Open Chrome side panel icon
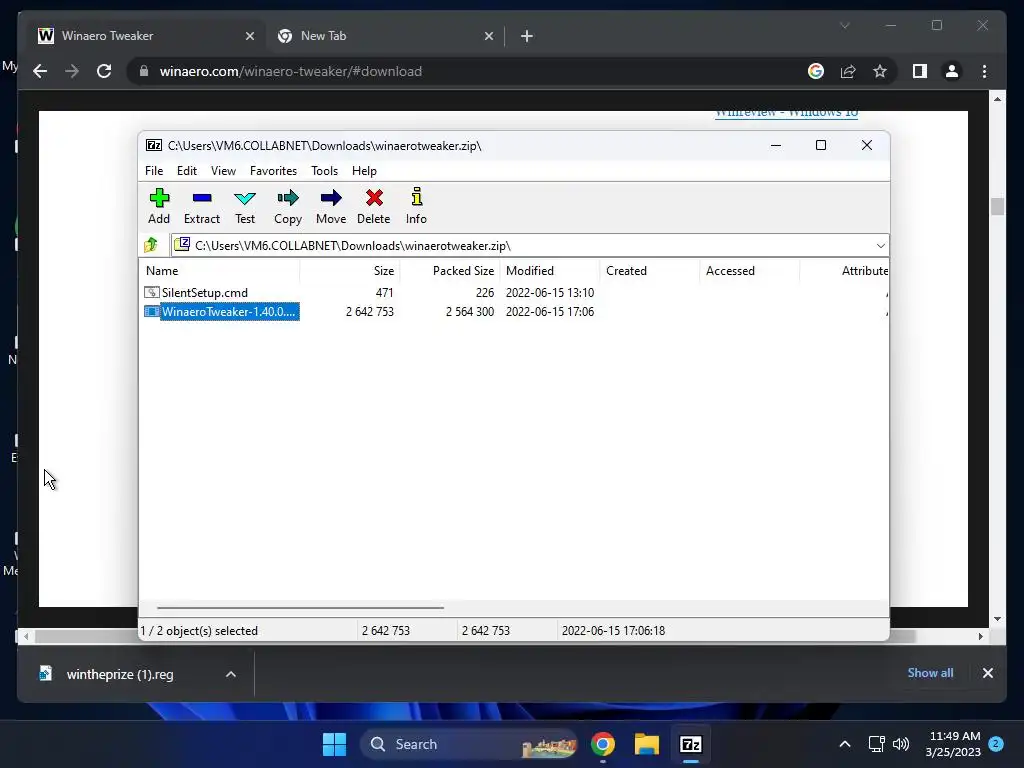The image size is (1024, 768). [x=920, y=71]
